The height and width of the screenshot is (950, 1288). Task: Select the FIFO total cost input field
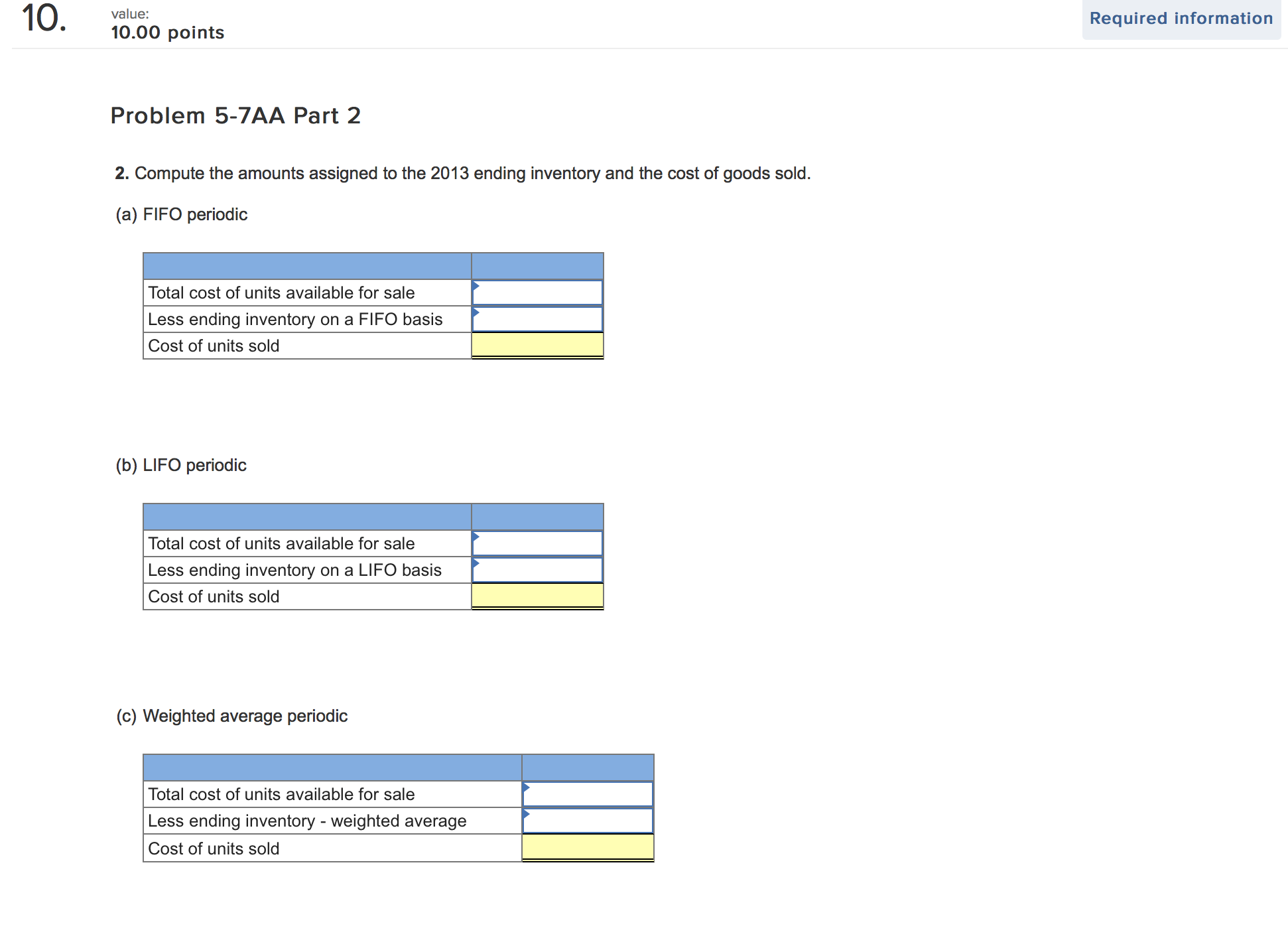pyautogui.click(x=537, y=292)
